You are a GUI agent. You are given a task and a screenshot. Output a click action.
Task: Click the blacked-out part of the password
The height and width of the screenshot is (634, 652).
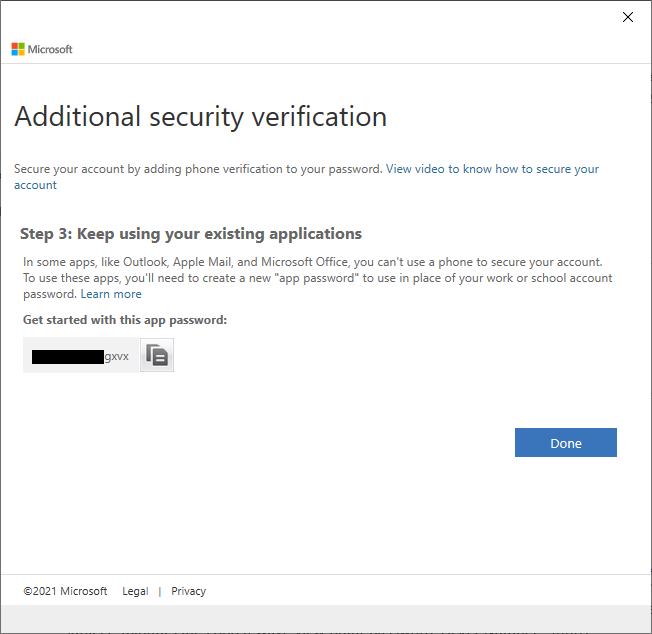click(x=67, y=356)
